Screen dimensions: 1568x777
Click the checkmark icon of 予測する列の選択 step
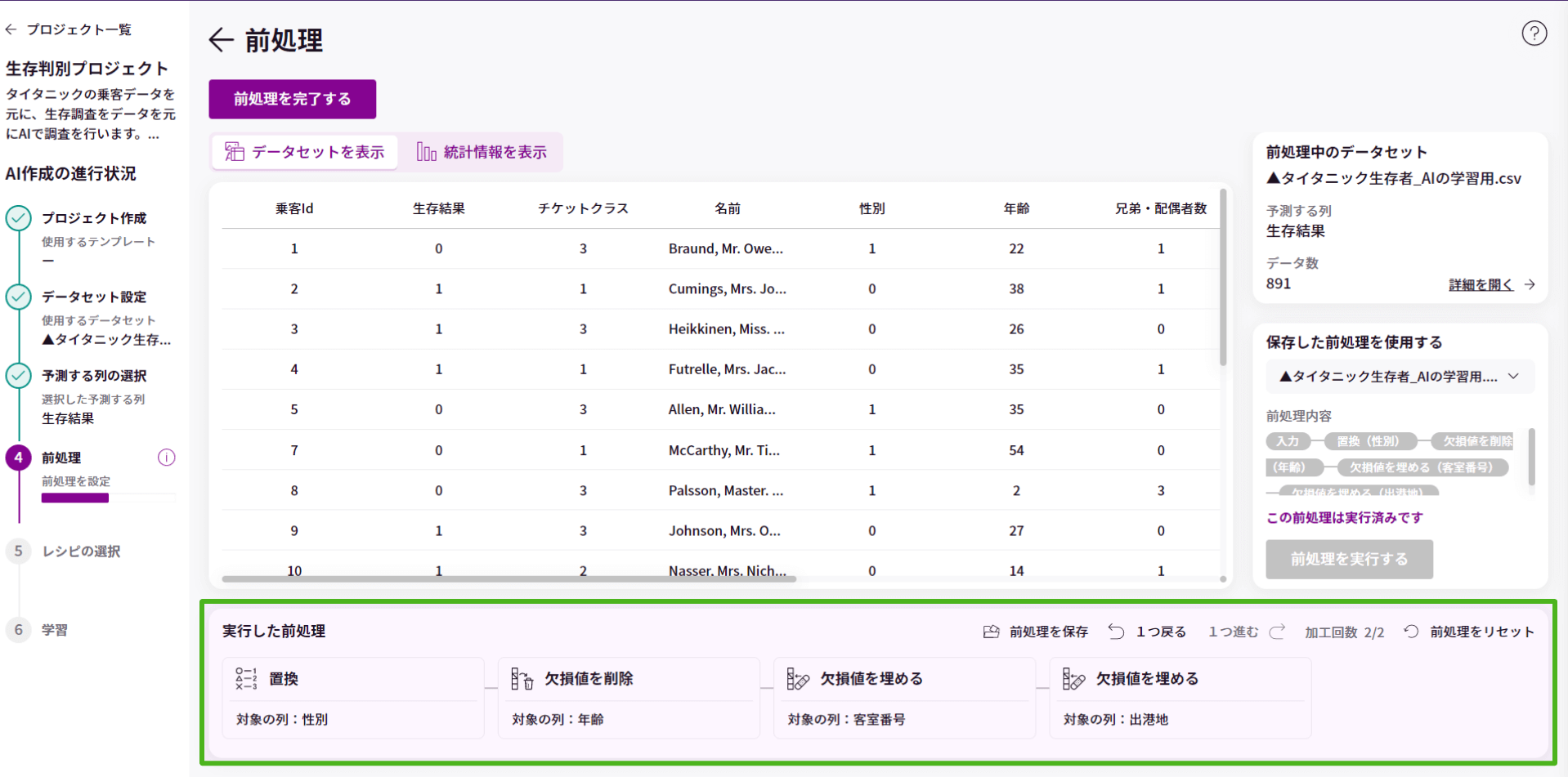click(19, 376)
